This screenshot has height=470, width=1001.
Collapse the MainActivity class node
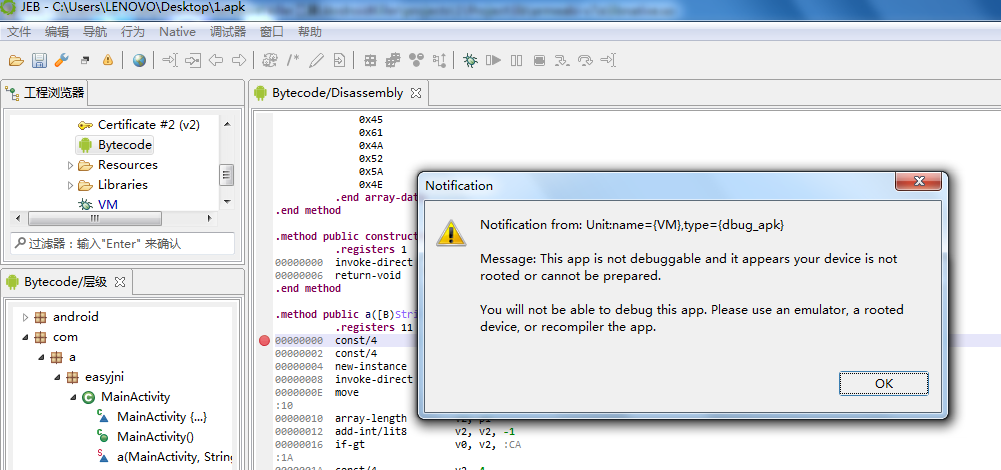click(73, 397)
